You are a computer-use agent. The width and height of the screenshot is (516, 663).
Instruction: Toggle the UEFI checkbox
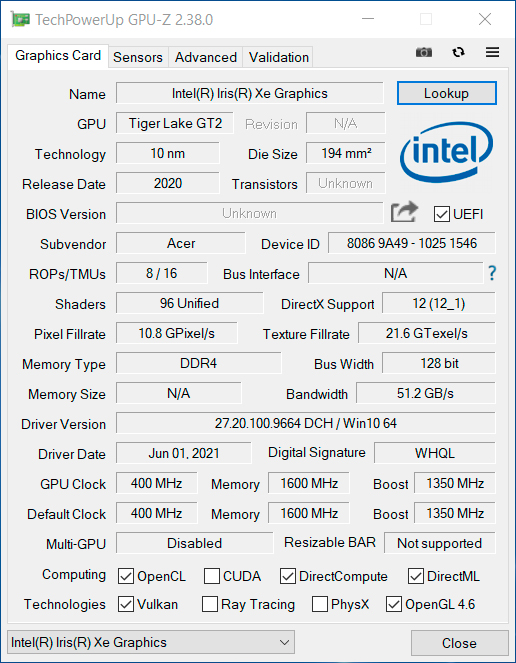click(442, 214)
